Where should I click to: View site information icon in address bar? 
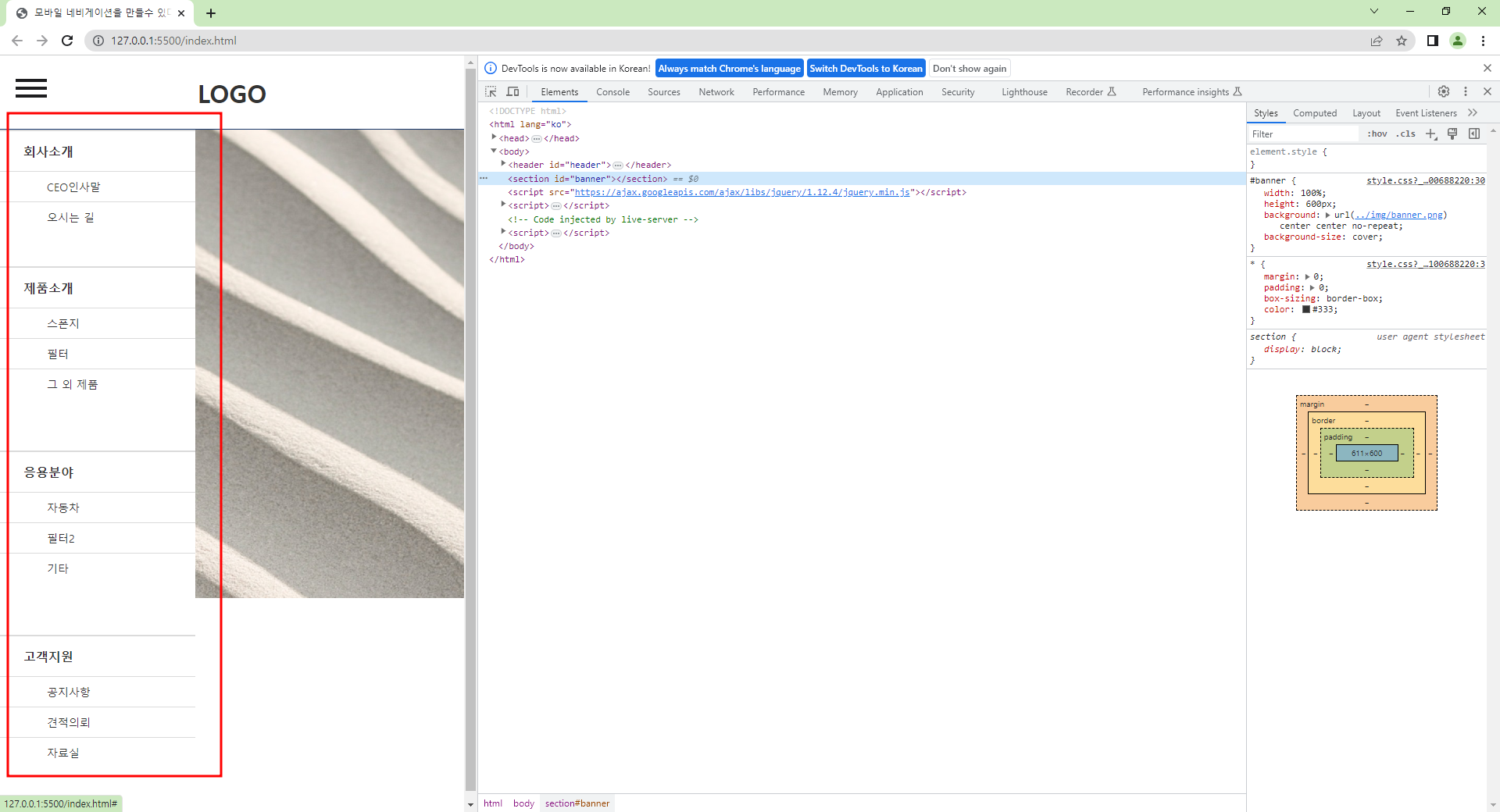coord(98,41)
